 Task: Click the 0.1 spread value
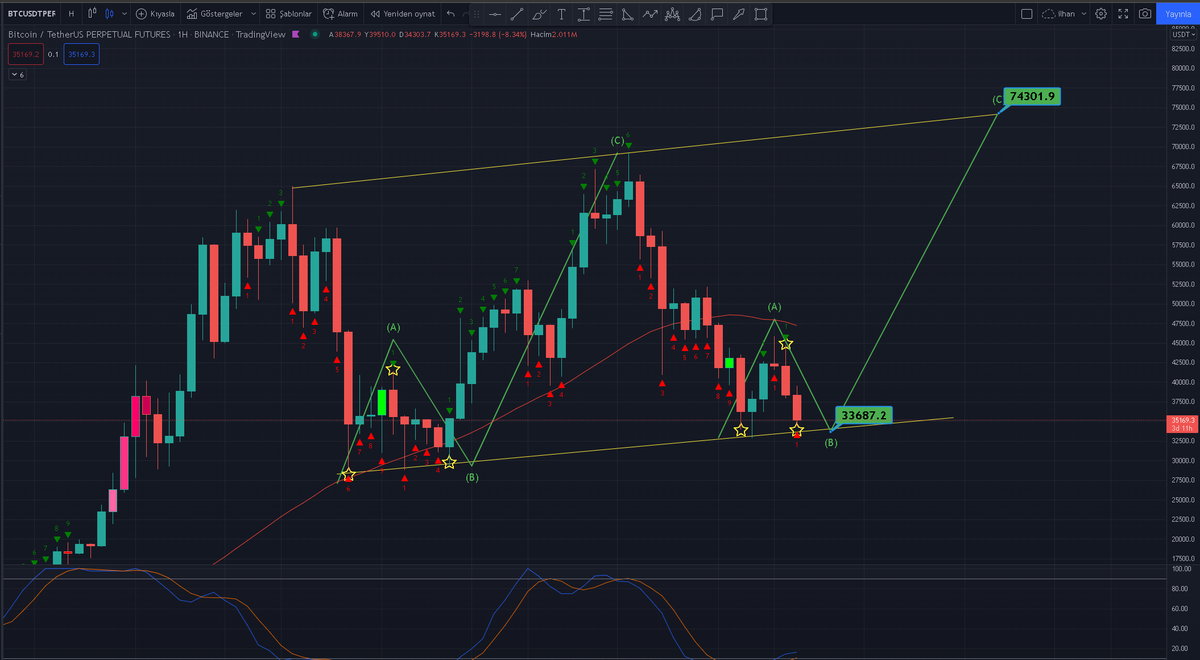(x=53, y=54)
